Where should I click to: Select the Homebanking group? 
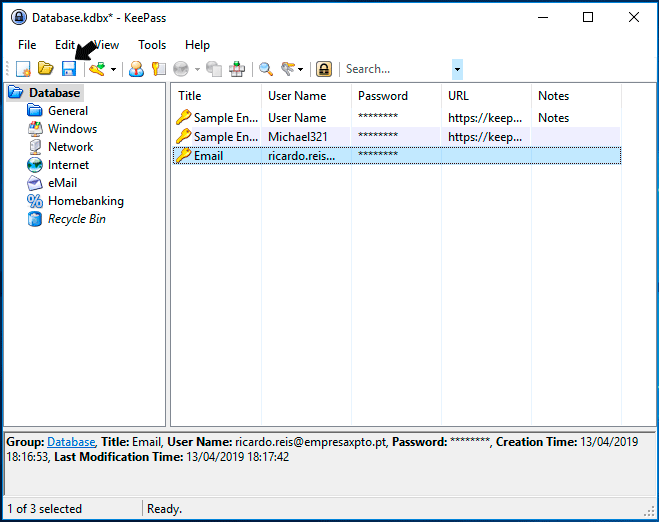click(86, 201)
